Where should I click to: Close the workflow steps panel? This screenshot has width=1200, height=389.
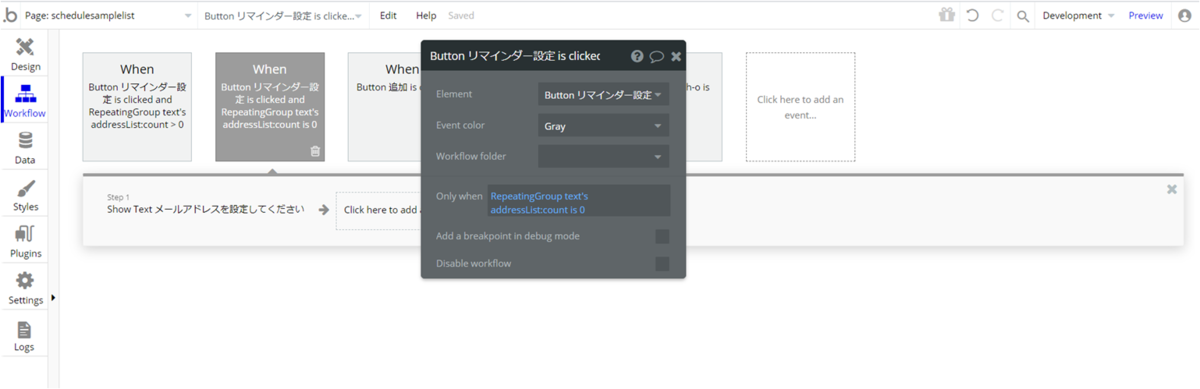1172,189
